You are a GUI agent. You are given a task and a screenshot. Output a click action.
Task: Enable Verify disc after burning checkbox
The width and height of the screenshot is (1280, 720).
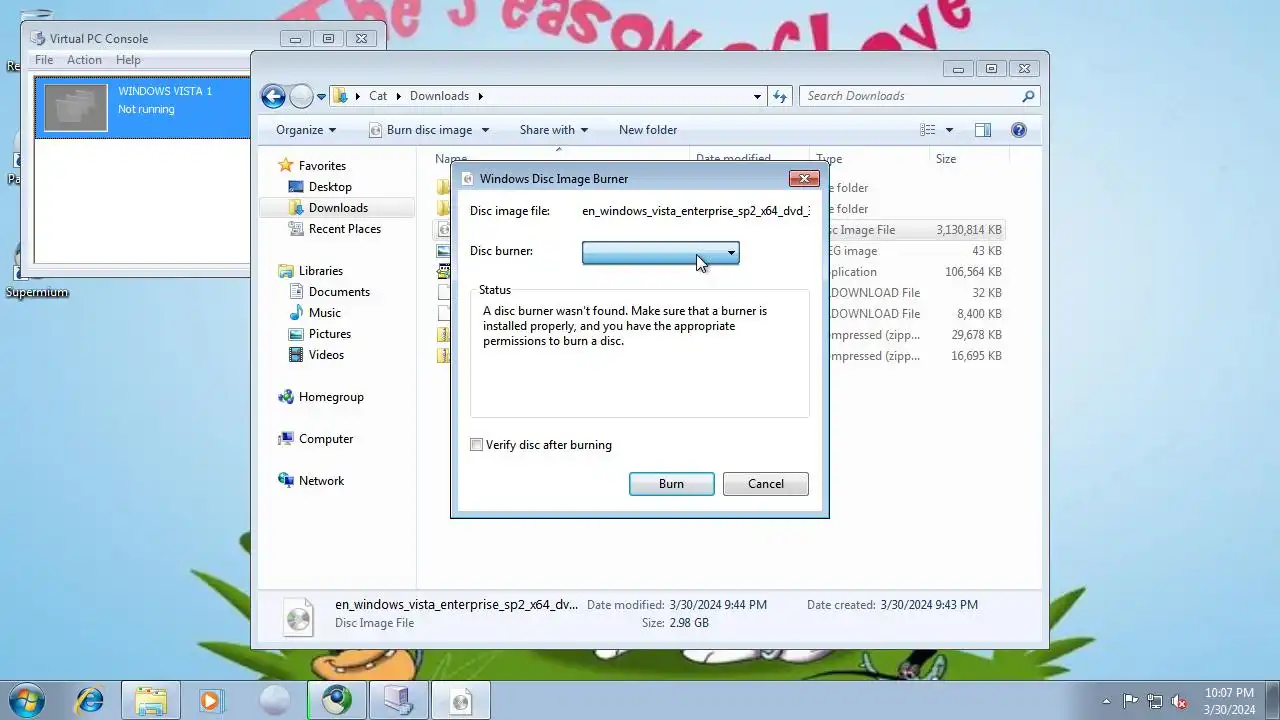477,445
